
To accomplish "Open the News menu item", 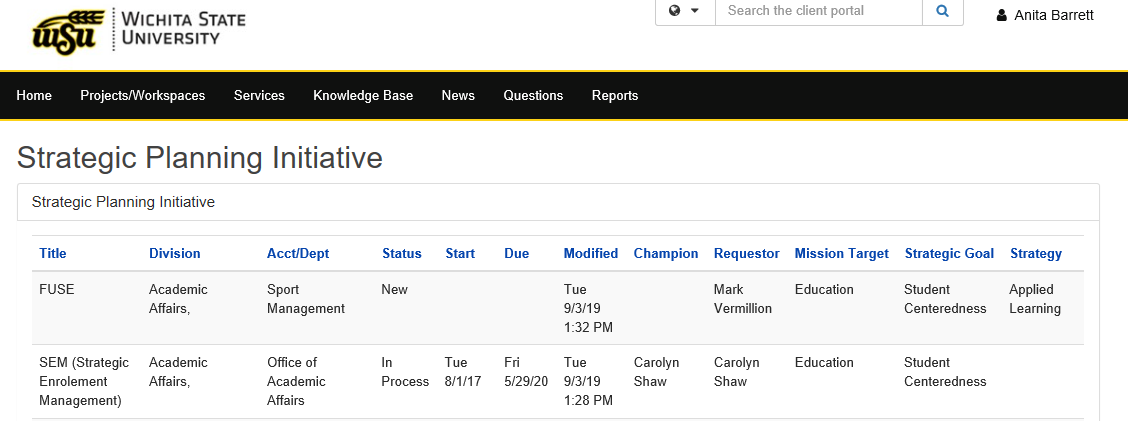I will (x=458, y=96).
